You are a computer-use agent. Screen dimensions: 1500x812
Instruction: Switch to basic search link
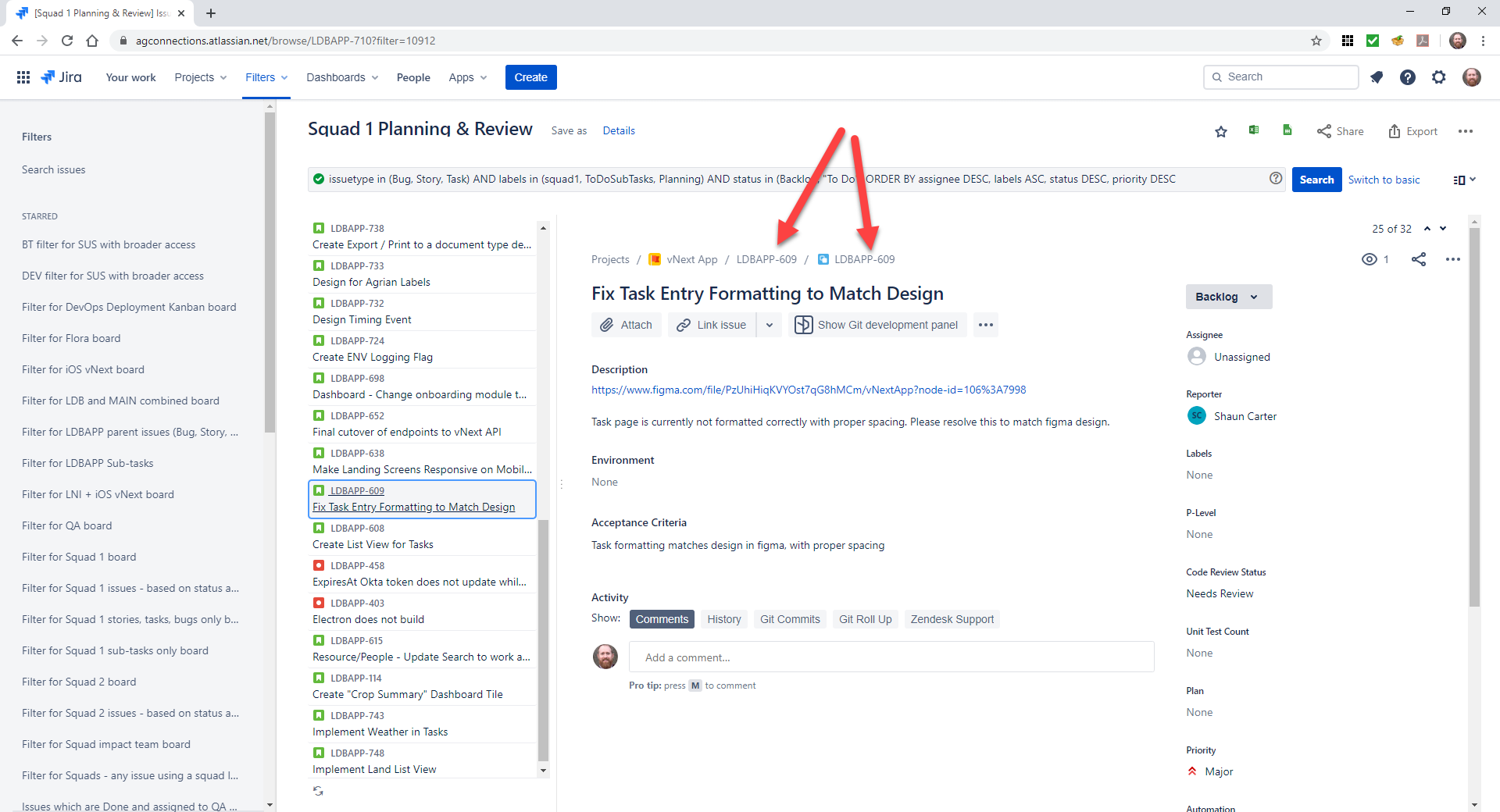click(x=1384, y=180)
